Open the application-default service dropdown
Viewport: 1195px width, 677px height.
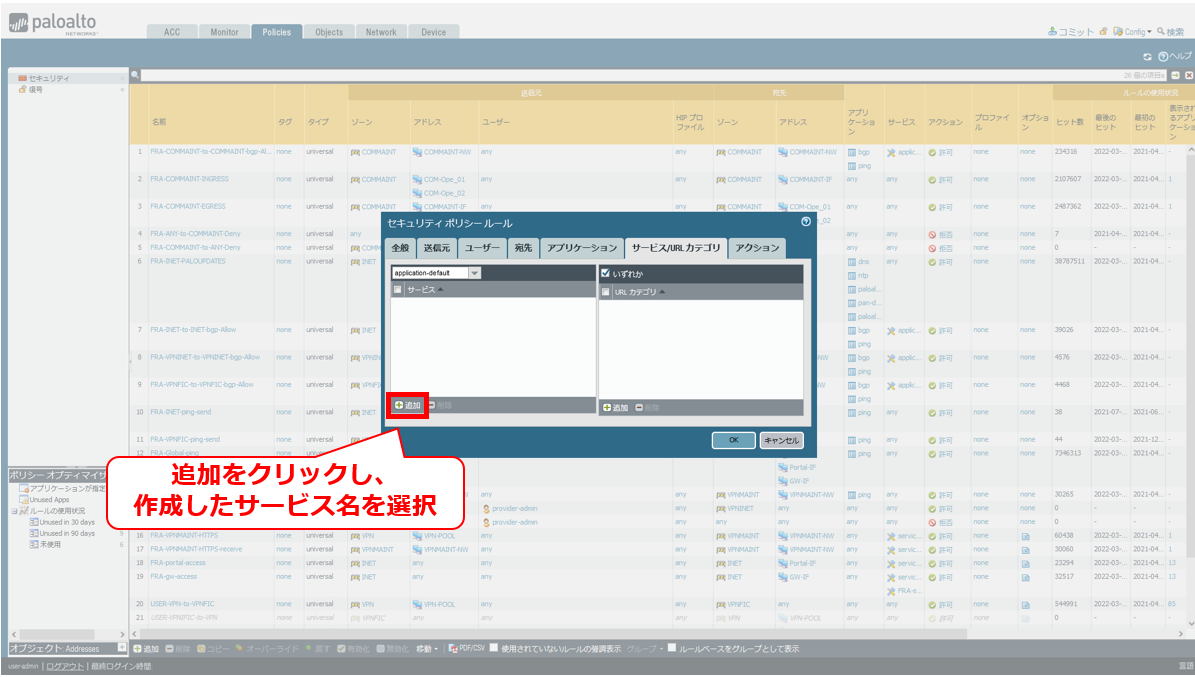[474, 273]
